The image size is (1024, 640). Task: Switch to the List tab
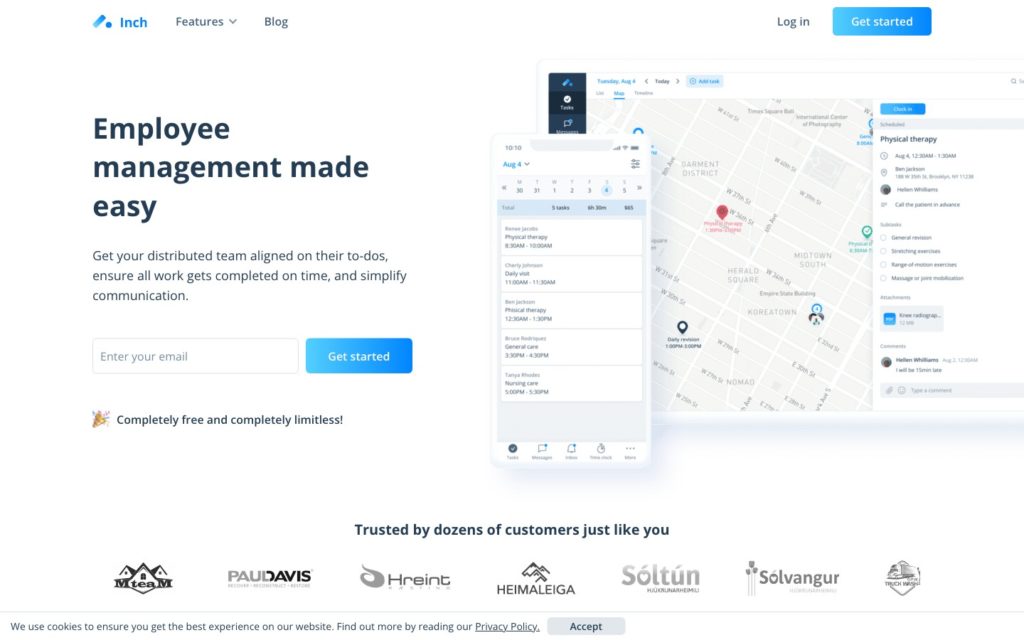[x=600, y=93]
